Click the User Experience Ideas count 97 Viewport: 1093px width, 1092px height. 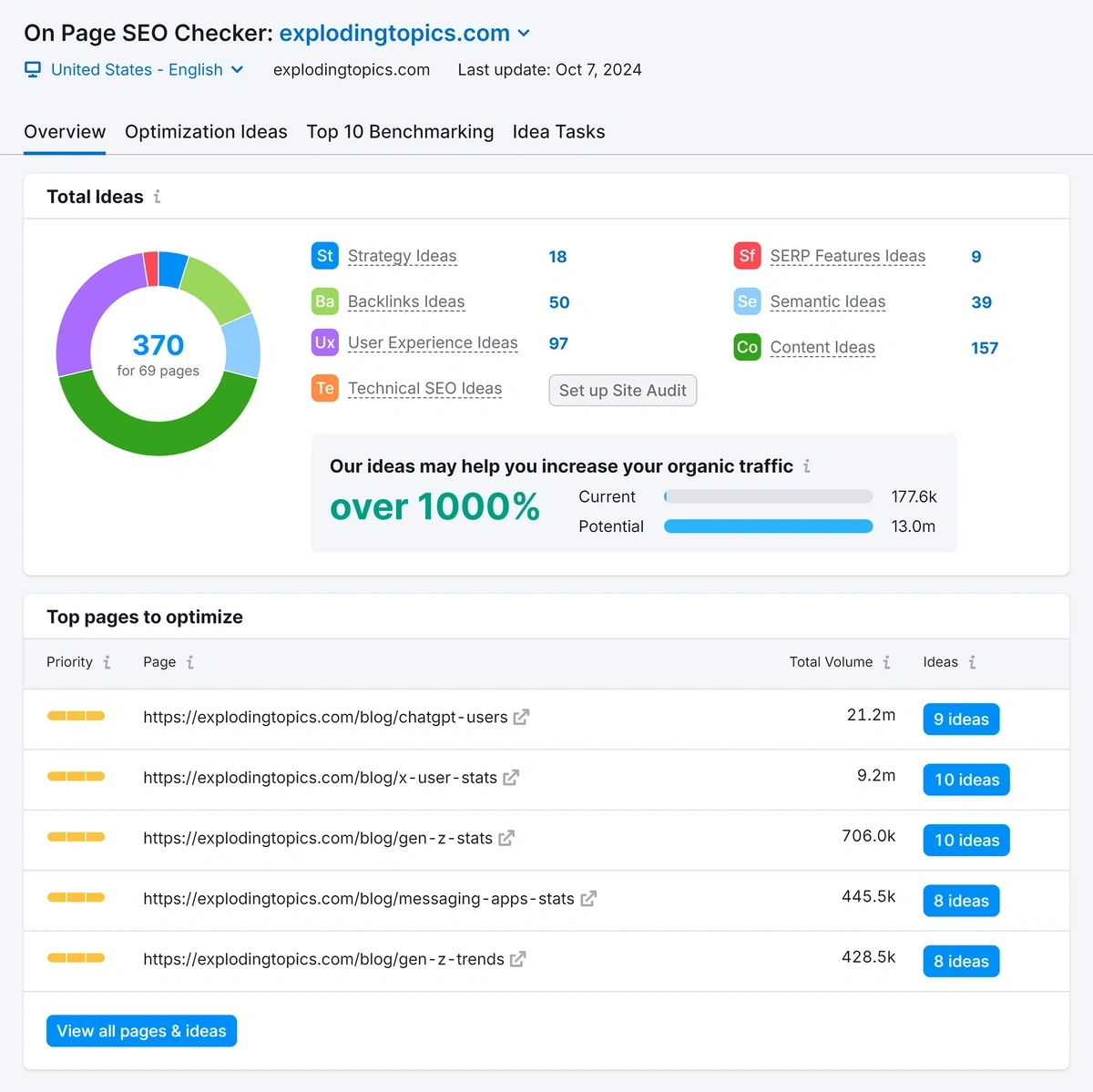[x=558, y=343]
